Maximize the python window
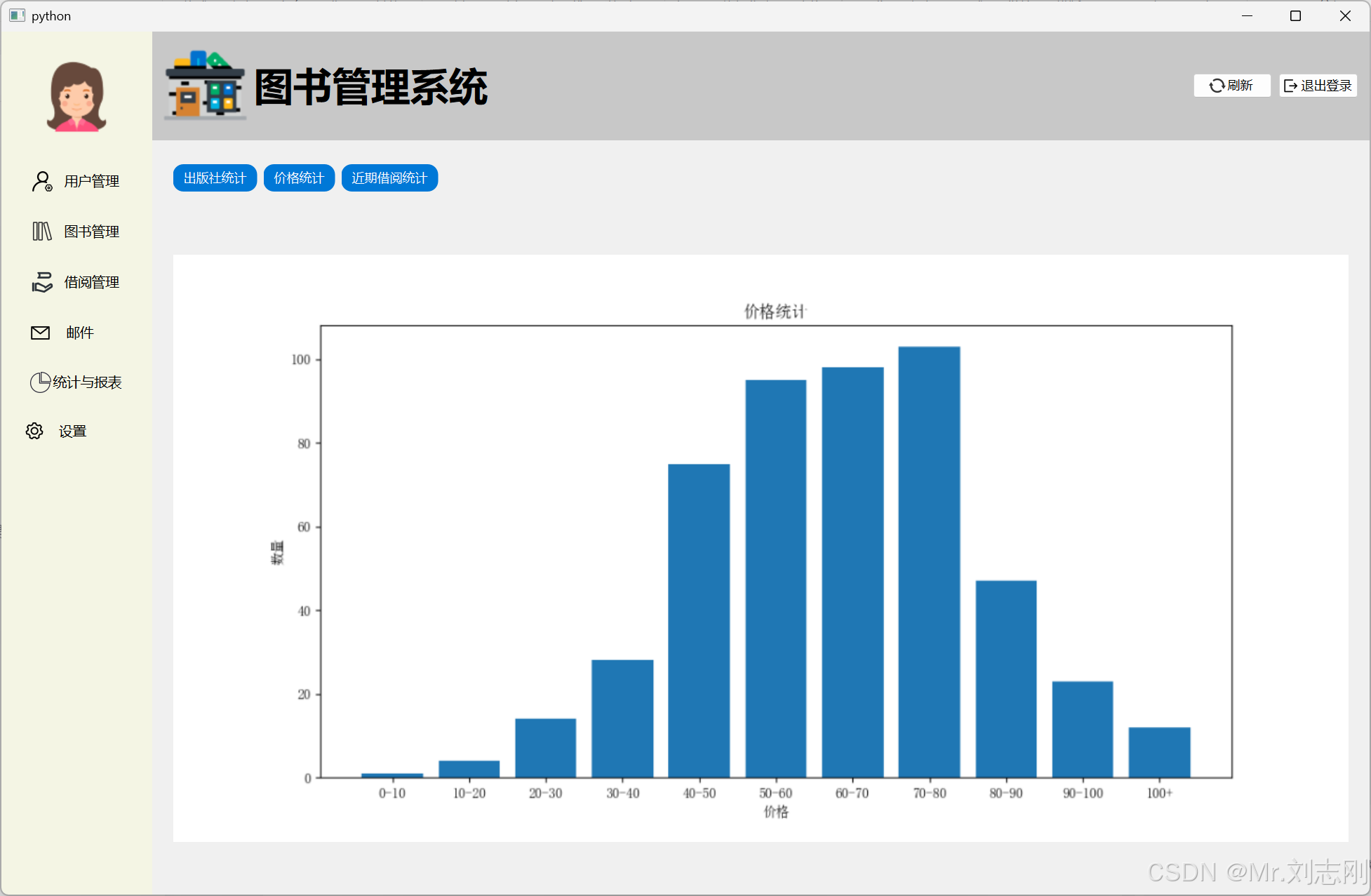Screen dimensions: 1371x896 point(1295,15)
